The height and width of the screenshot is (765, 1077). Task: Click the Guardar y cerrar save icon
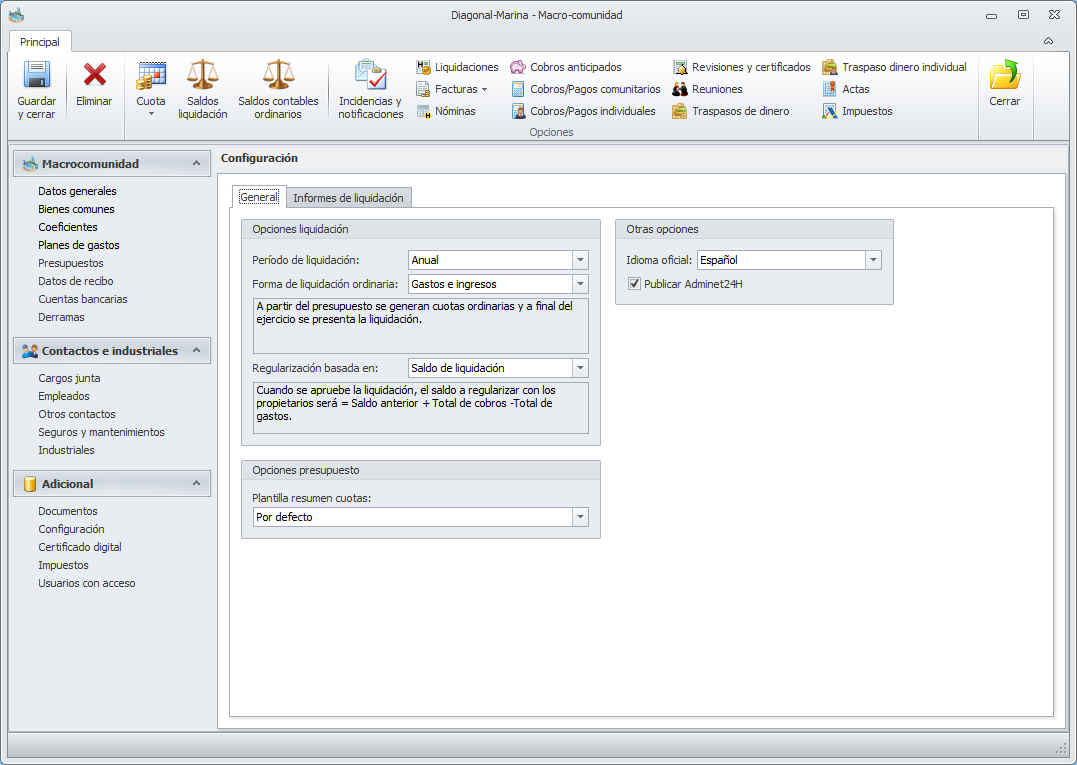coord(36,75)
